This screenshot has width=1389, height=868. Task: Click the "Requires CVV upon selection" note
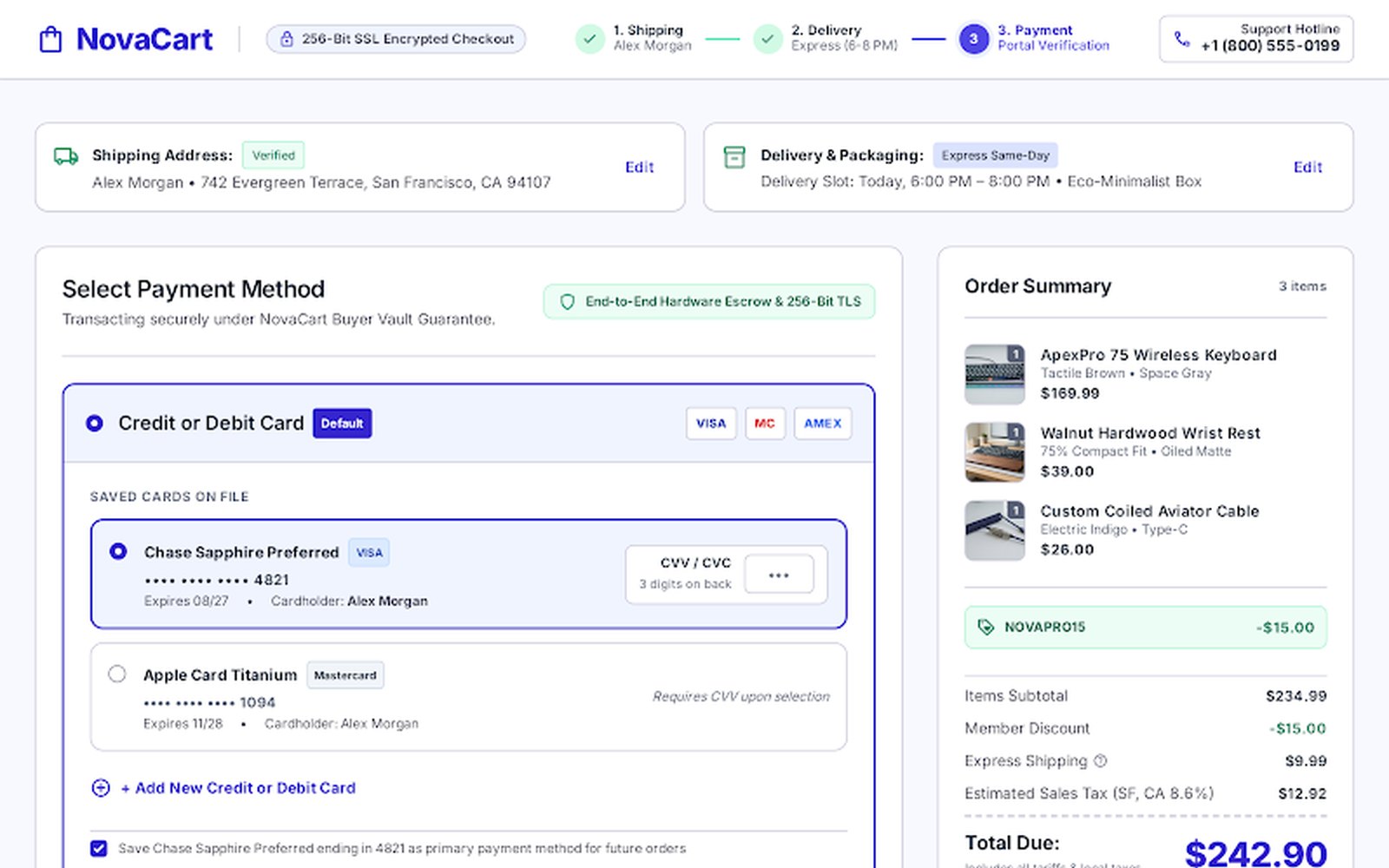point(741,696)
